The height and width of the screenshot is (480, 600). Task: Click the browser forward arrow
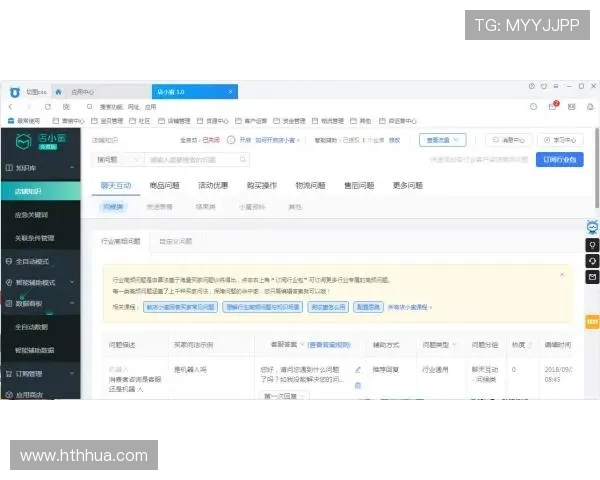point(29,107)
